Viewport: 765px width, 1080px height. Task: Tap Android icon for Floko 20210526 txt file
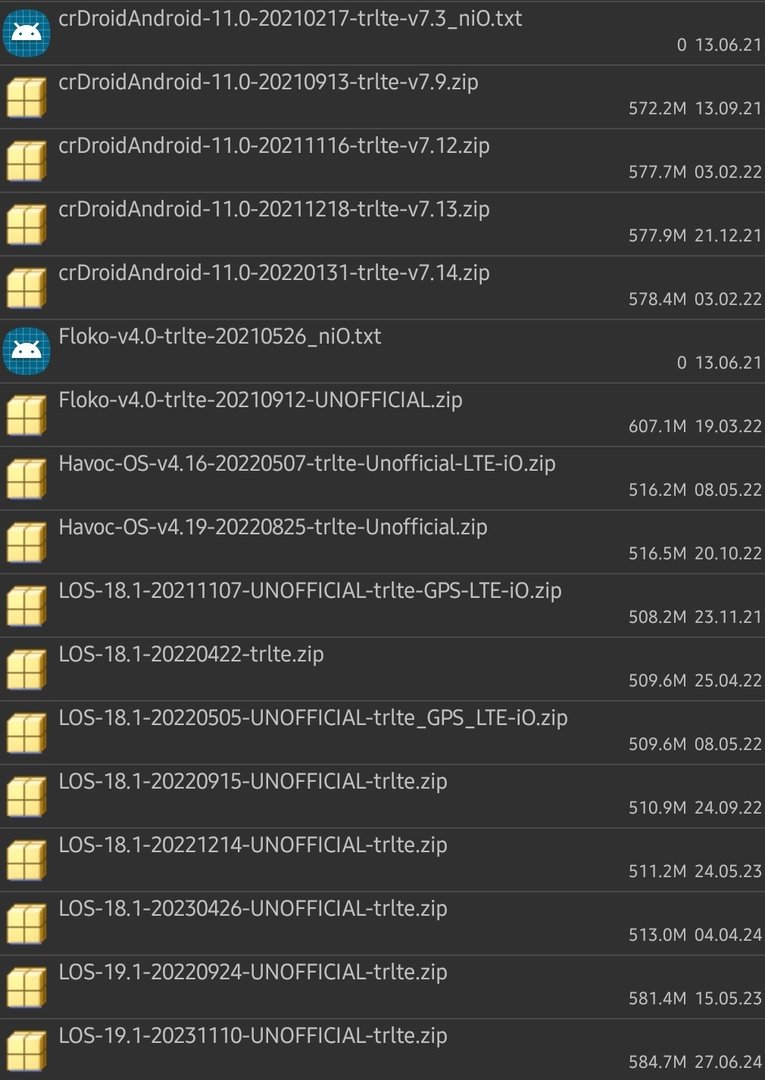coord(26,351)
